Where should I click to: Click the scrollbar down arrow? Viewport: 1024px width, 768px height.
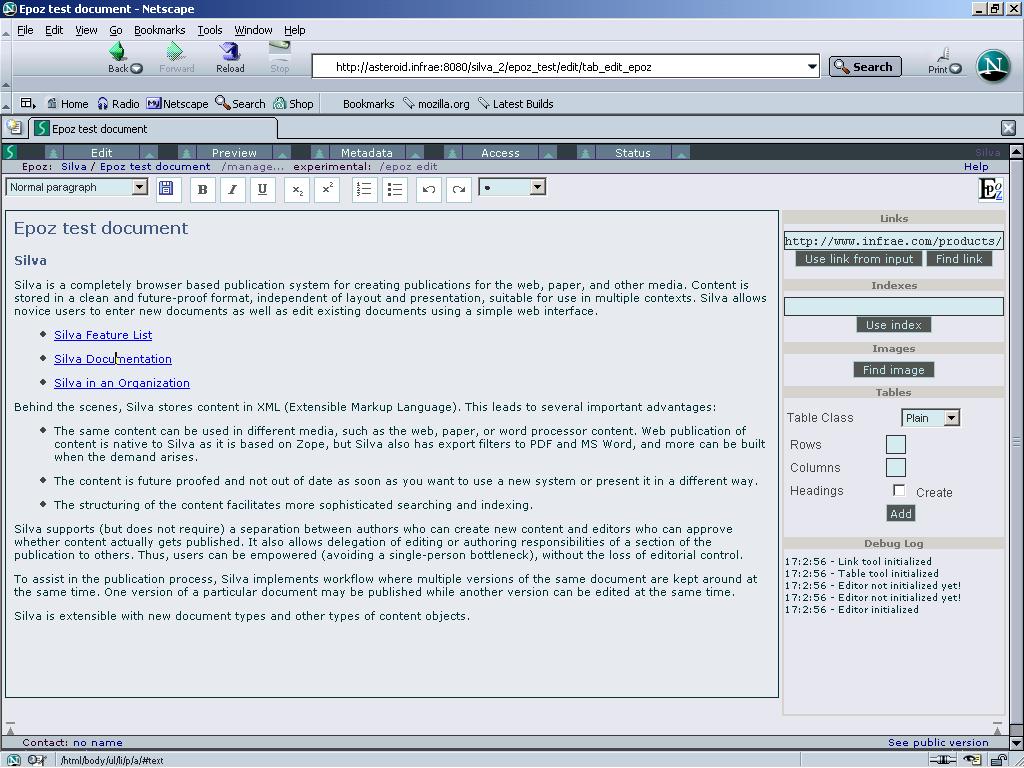(1016, 743)
